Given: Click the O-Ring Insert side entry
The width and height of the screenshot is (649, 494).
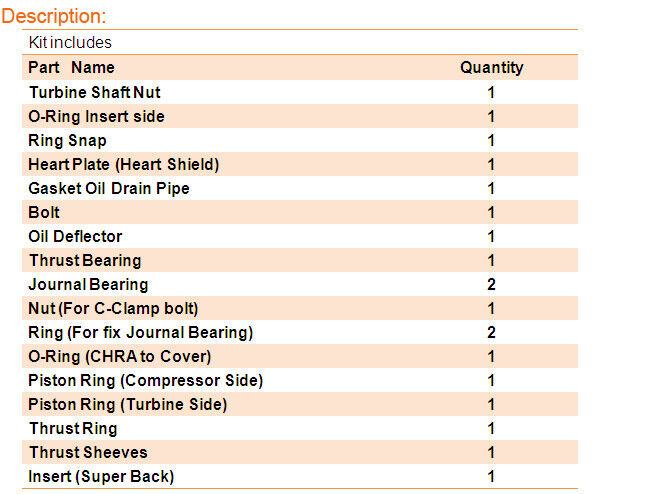Looking at the screenshot, I should tap(96, 116).
